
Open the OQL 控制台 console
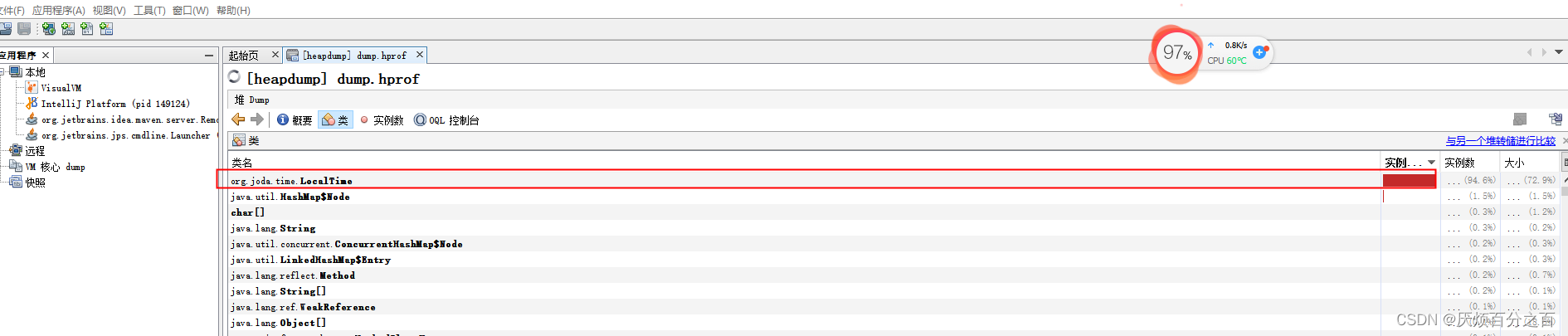click(446, 120)
